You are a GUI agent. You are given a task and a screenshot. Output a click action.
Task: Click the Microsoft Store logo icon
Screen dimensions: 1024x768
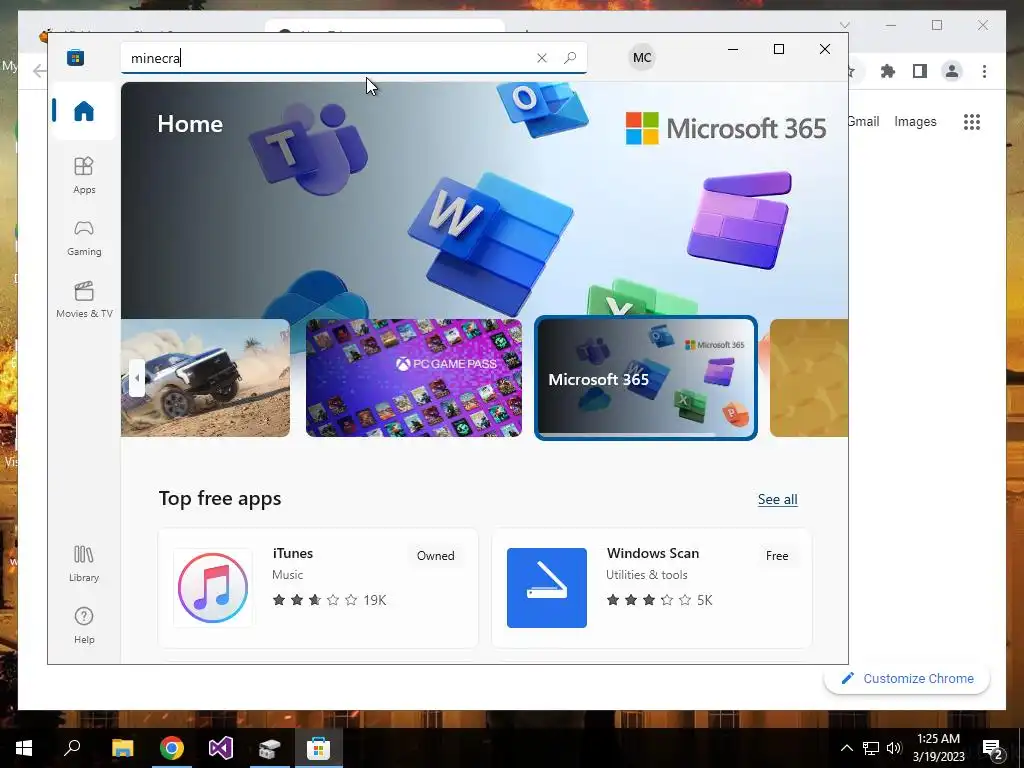[x=75, y=57]
